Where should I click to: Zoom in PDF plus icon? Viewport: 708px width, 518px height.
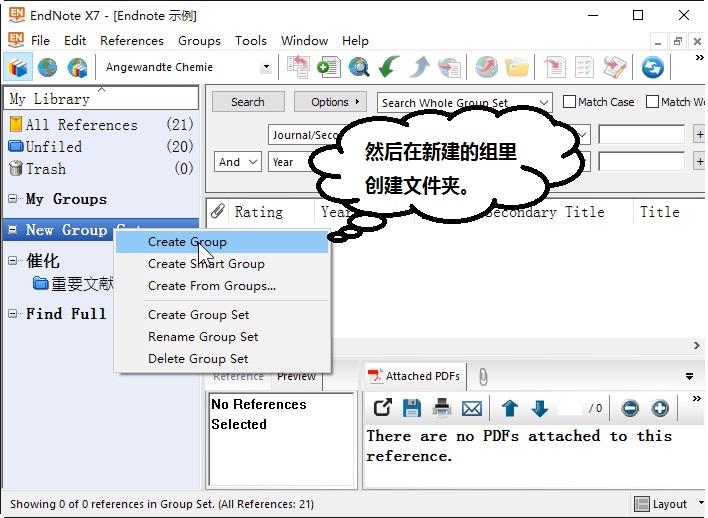pos(660,408)
